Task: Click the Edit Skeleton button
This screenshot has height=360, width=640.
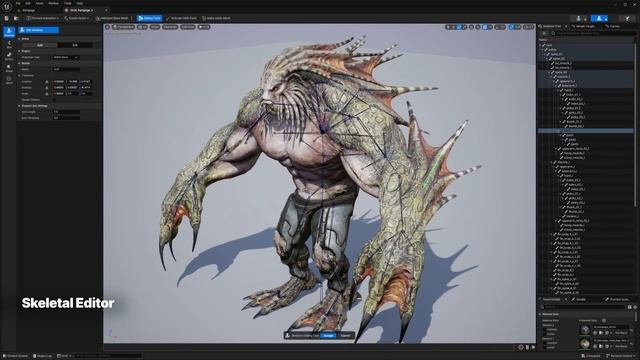Action: pyautogui.click(x=38, y=30)
